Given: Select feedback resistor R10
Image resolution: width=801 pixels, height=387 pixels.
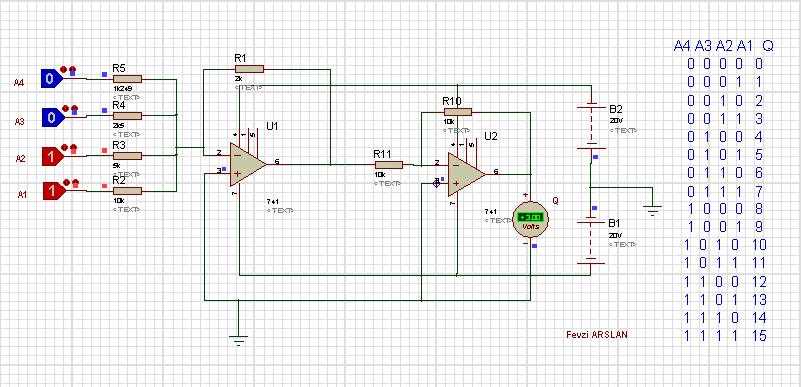Looking at the screenshot, I should click(458, 112).
